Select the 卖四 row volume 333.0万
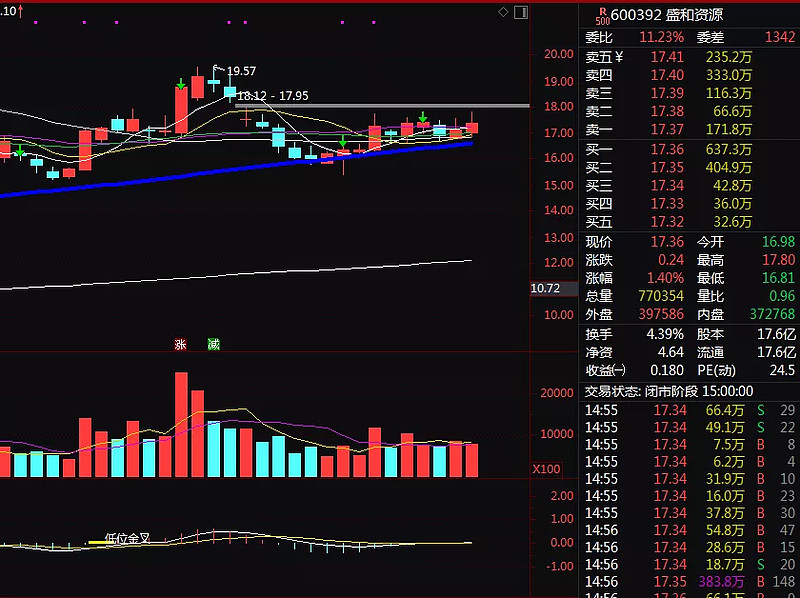 pyautogui.click(x=729, y=75)
